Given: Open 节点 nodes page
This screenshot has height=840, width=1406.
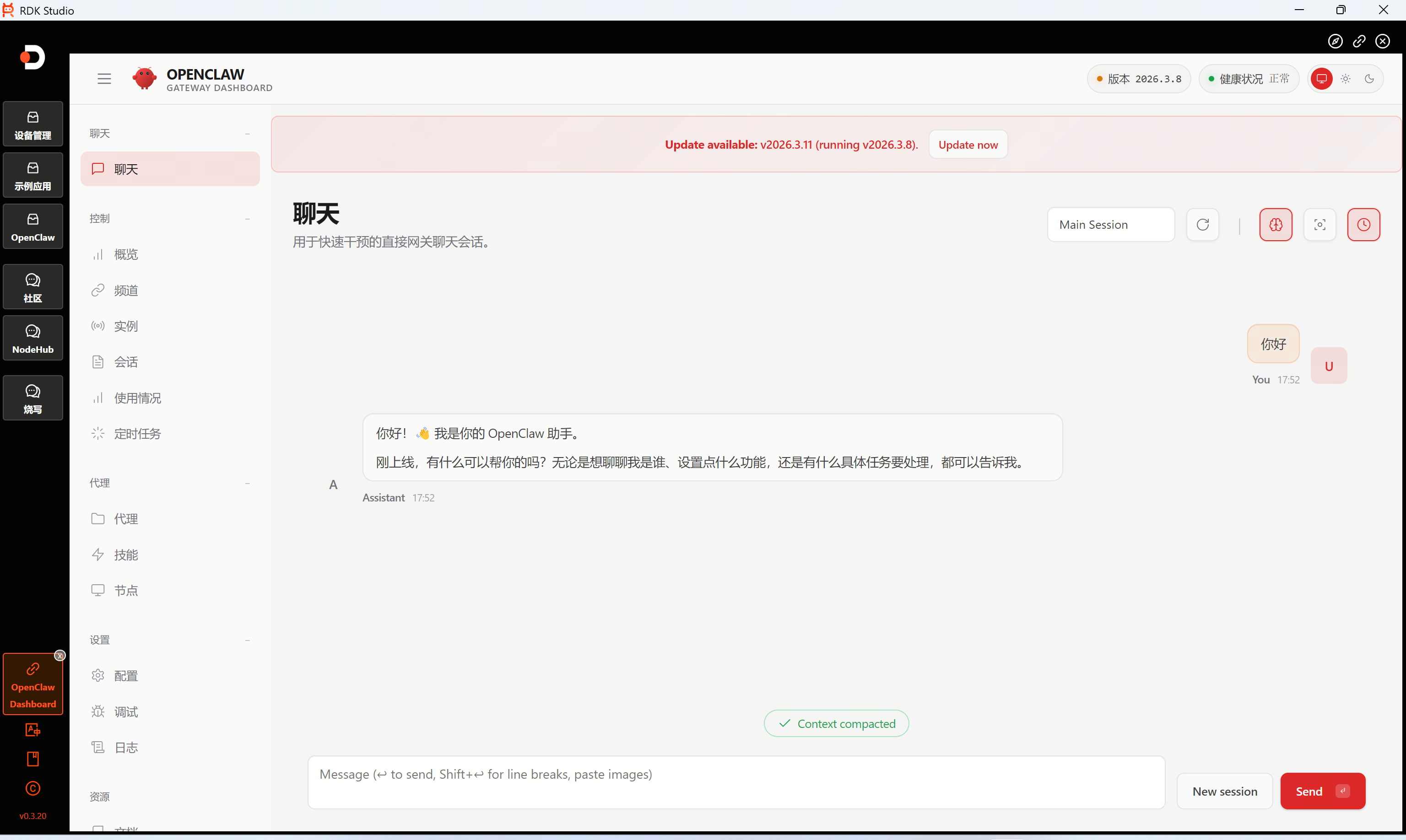Looking at the screenshot, I should (170, 590).
